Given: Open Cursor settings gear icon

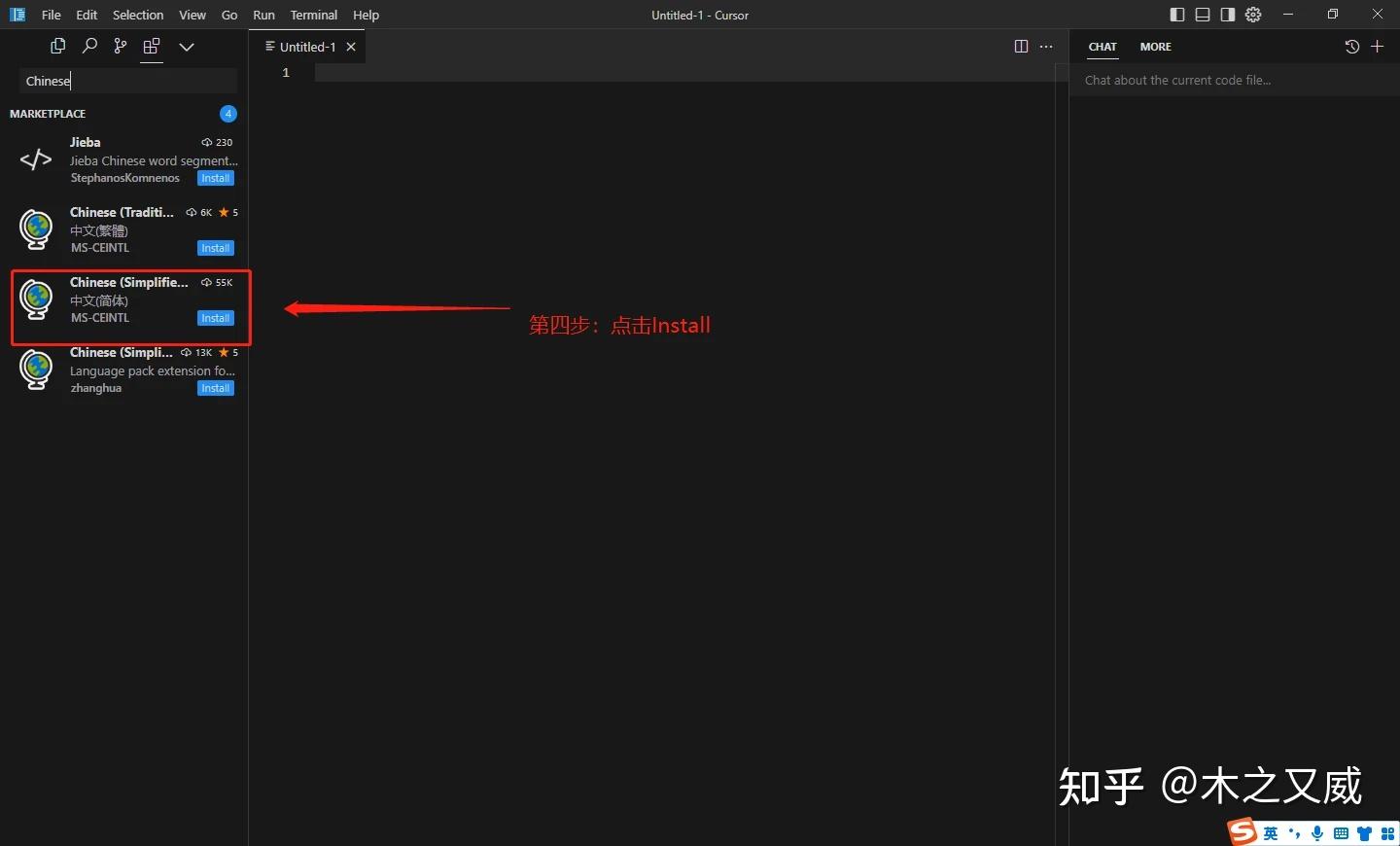Looking at the screenshot, I should pyautogui.click(x=1253, y=15).
